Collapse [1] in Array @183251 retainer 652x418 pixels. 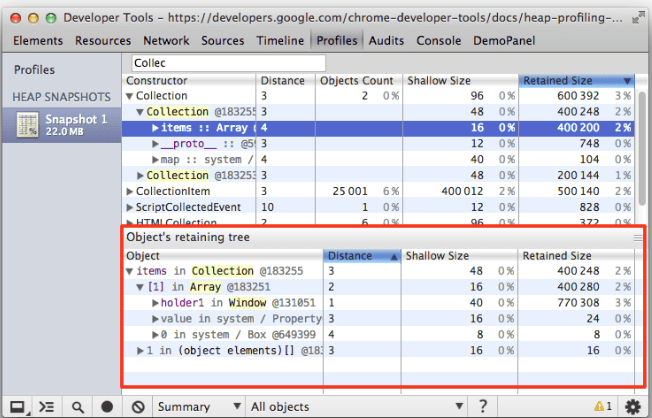140,287
